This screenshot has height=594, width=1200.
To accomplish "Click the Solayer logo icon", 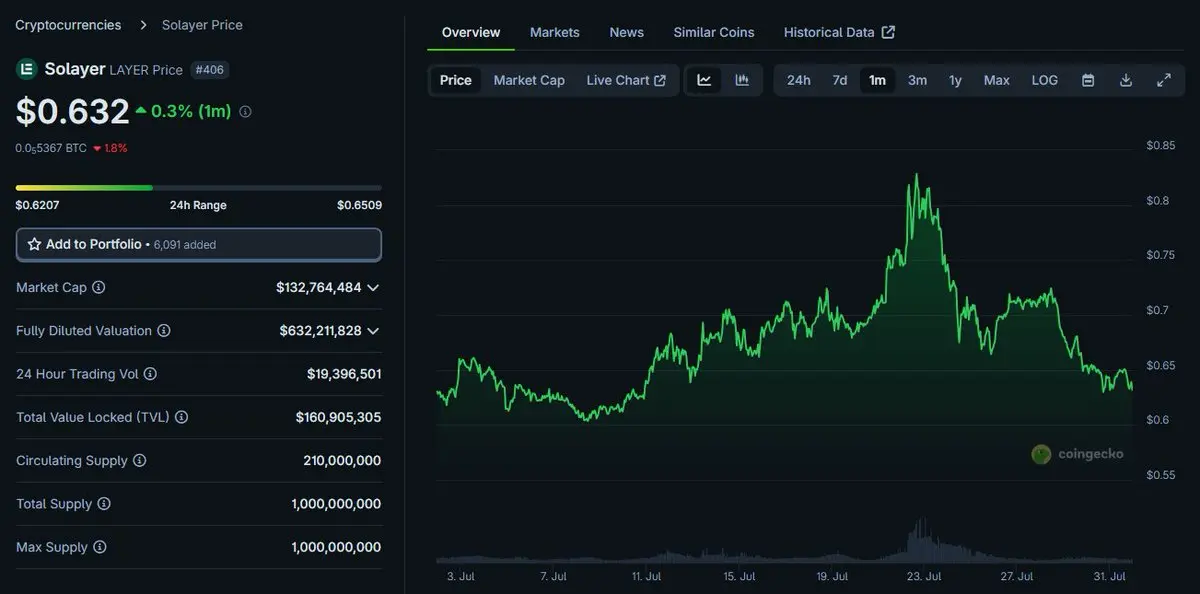I will 26,69.
